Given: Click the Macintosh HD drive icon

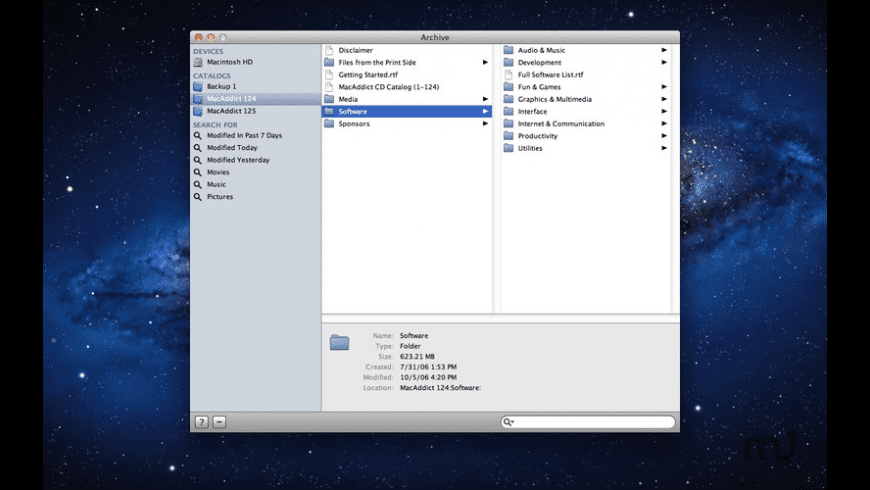Looking at the screenshot, I should pos(198,62).
